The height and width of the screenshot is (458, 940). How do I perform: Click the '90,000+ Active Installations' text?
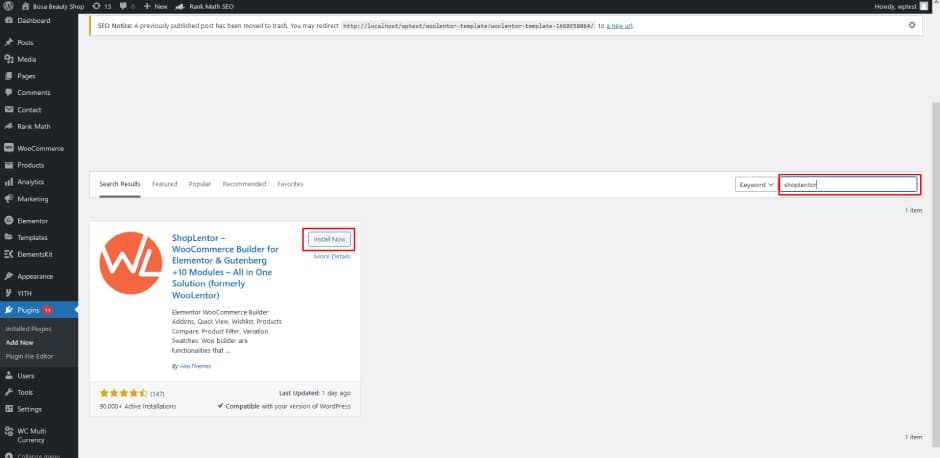tap(138, 406)
